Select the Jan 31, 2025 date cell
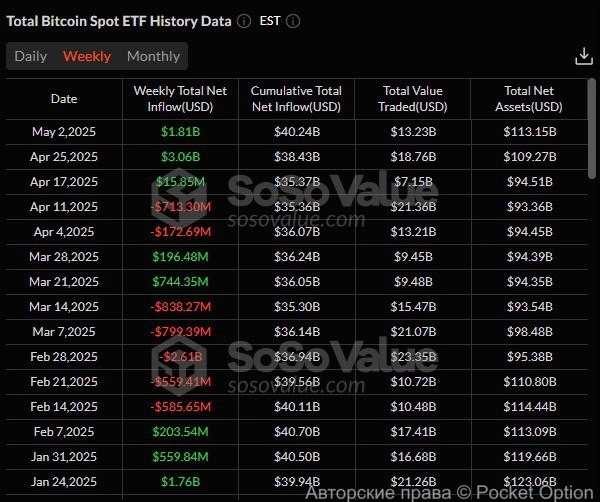 click(x=64, y=456)
